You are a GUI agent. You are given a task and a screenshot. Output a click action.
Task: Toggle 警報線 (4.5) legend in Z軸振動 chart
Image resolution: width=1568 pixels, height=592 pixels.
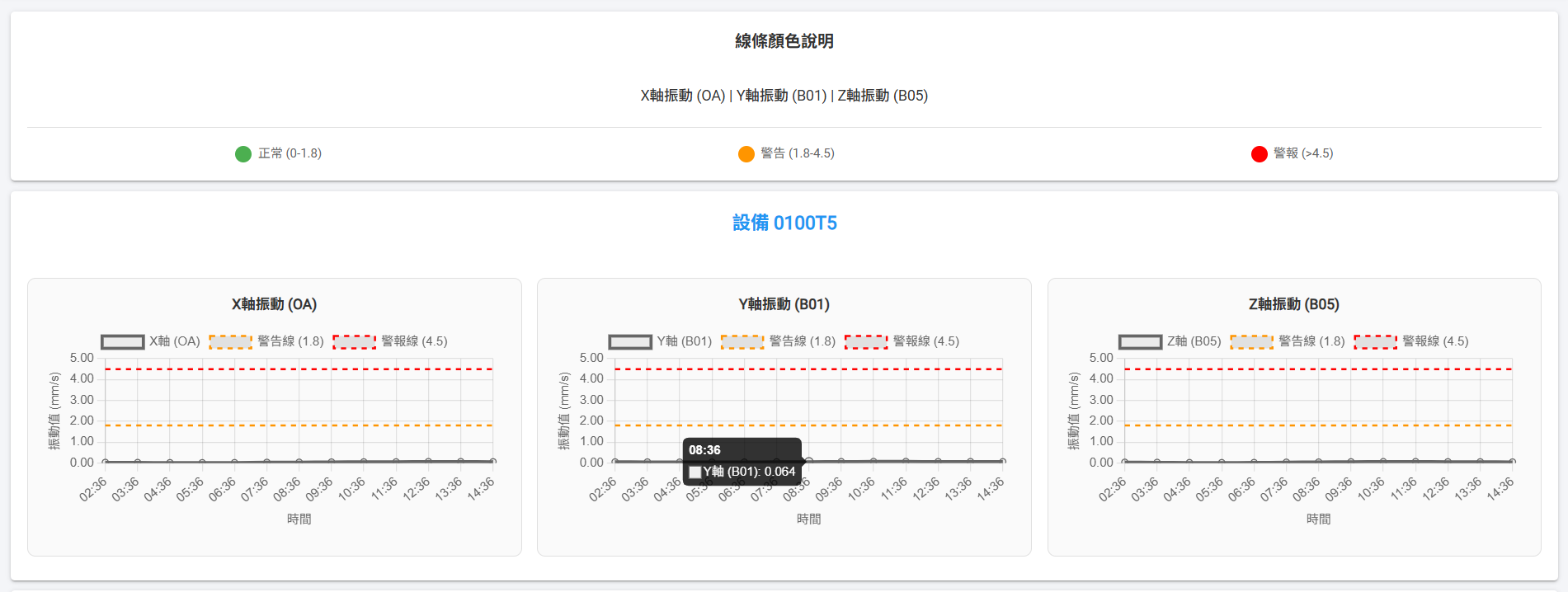1411,341
